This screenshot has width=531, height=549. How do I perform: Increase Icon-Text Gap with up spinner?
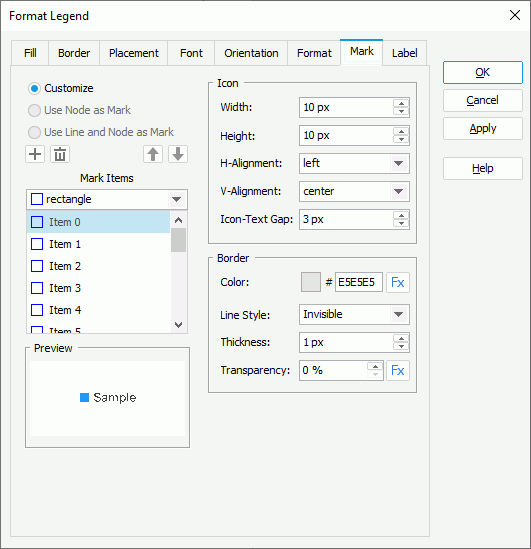pos(401,215)
